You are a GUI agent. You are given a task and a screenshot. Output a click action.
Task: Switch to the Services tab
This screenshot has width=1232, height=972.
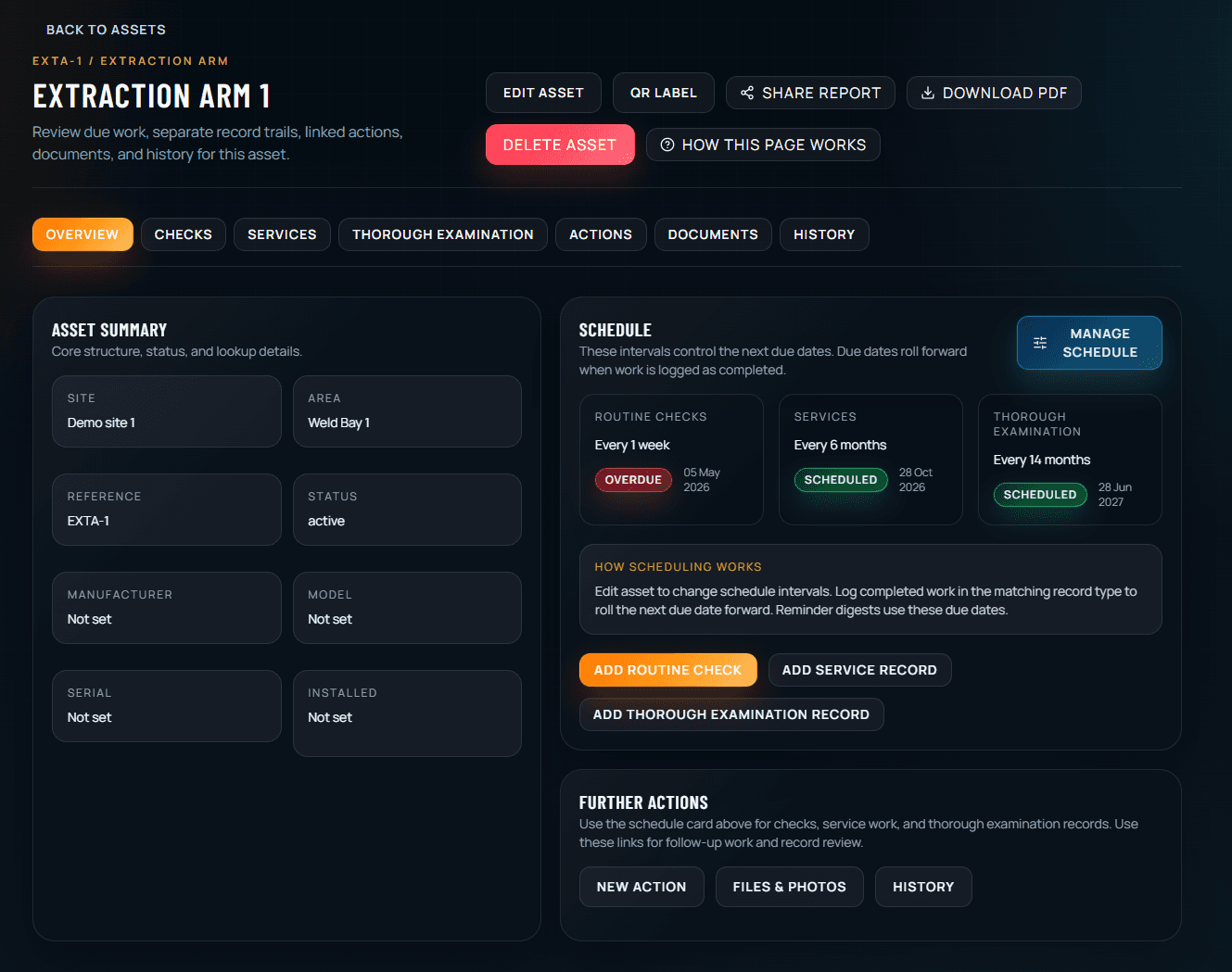pyautogui.click(x=282, y=234)
